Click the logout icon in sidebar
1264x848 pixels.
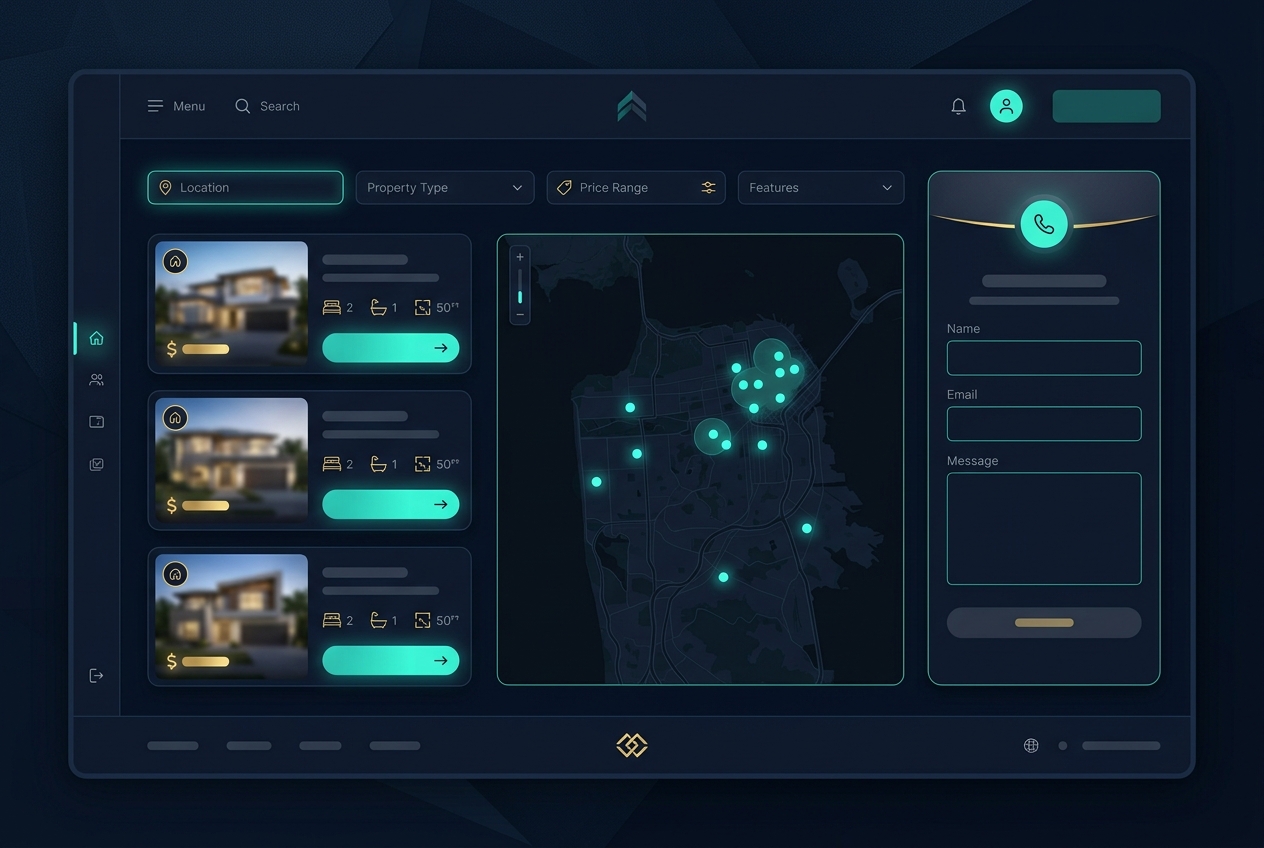click(x=96, y=676)
